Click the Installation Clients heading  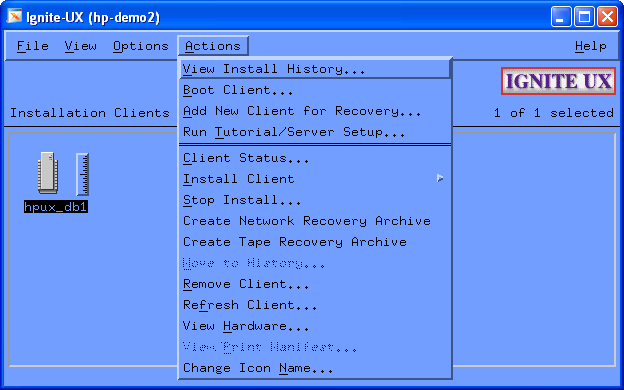pyautogui.click(x=90, y=113)
